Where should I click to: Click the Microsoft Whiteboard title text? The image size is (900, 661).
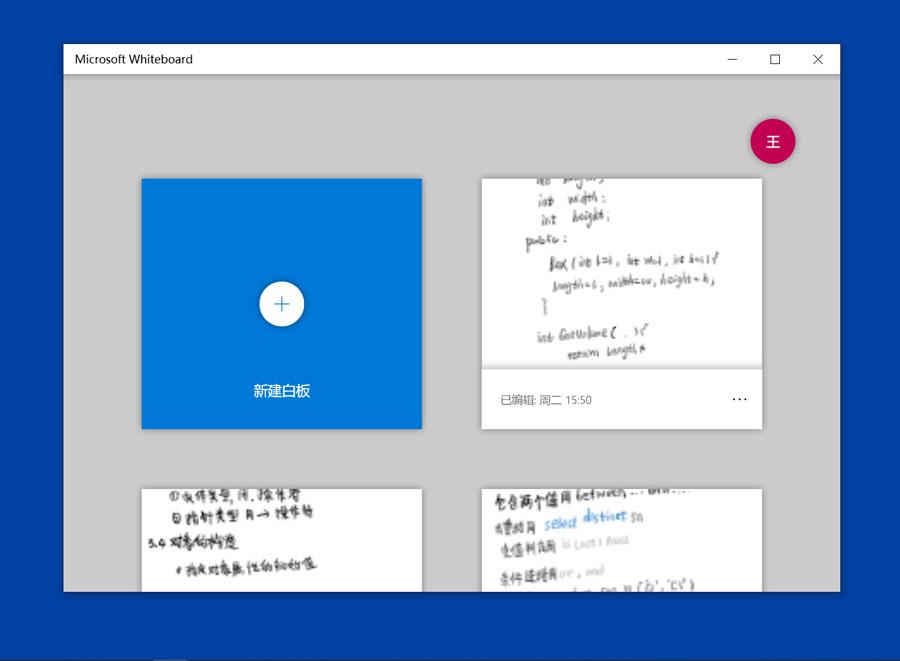click(134, 59)
